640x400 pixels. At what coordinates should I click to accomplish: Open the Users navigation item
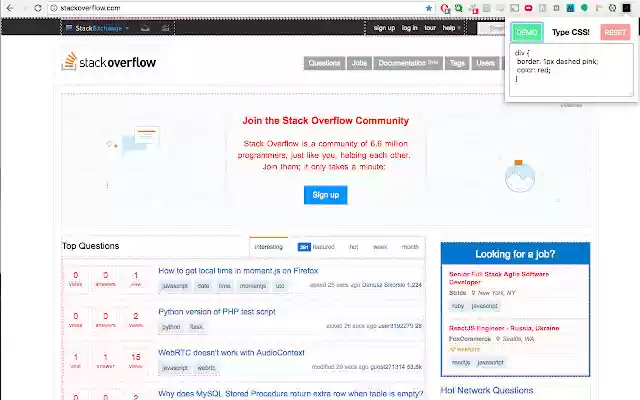coord(485,63)
